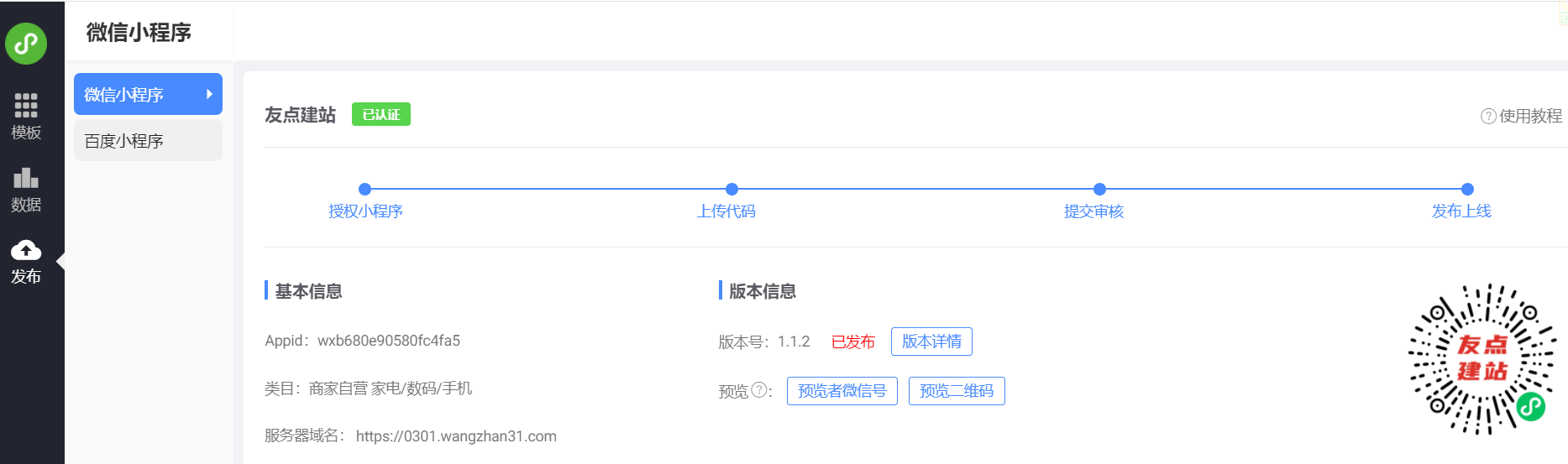
Task: Click the 授权小程序 step marker dot
Action: click(x=364, y=190)
